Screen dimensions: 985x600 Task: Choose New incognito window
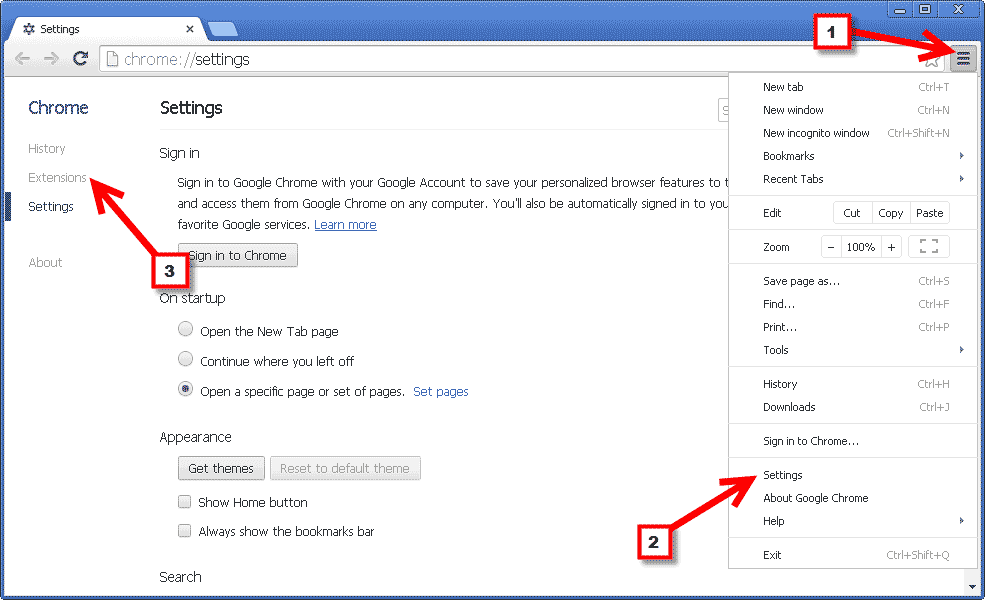pos(853,133)
